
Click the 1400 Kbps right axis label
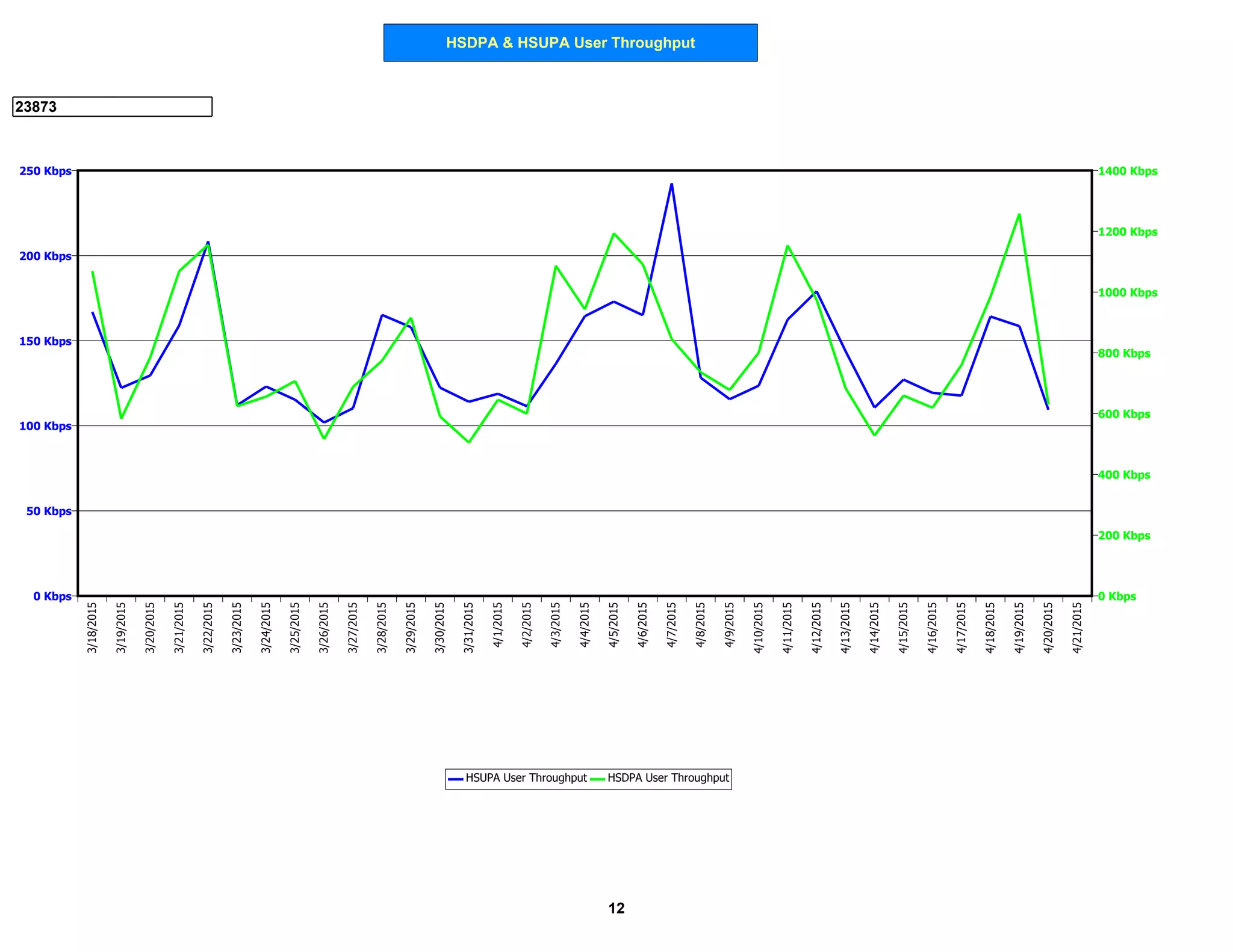[x=1127, y=171]
